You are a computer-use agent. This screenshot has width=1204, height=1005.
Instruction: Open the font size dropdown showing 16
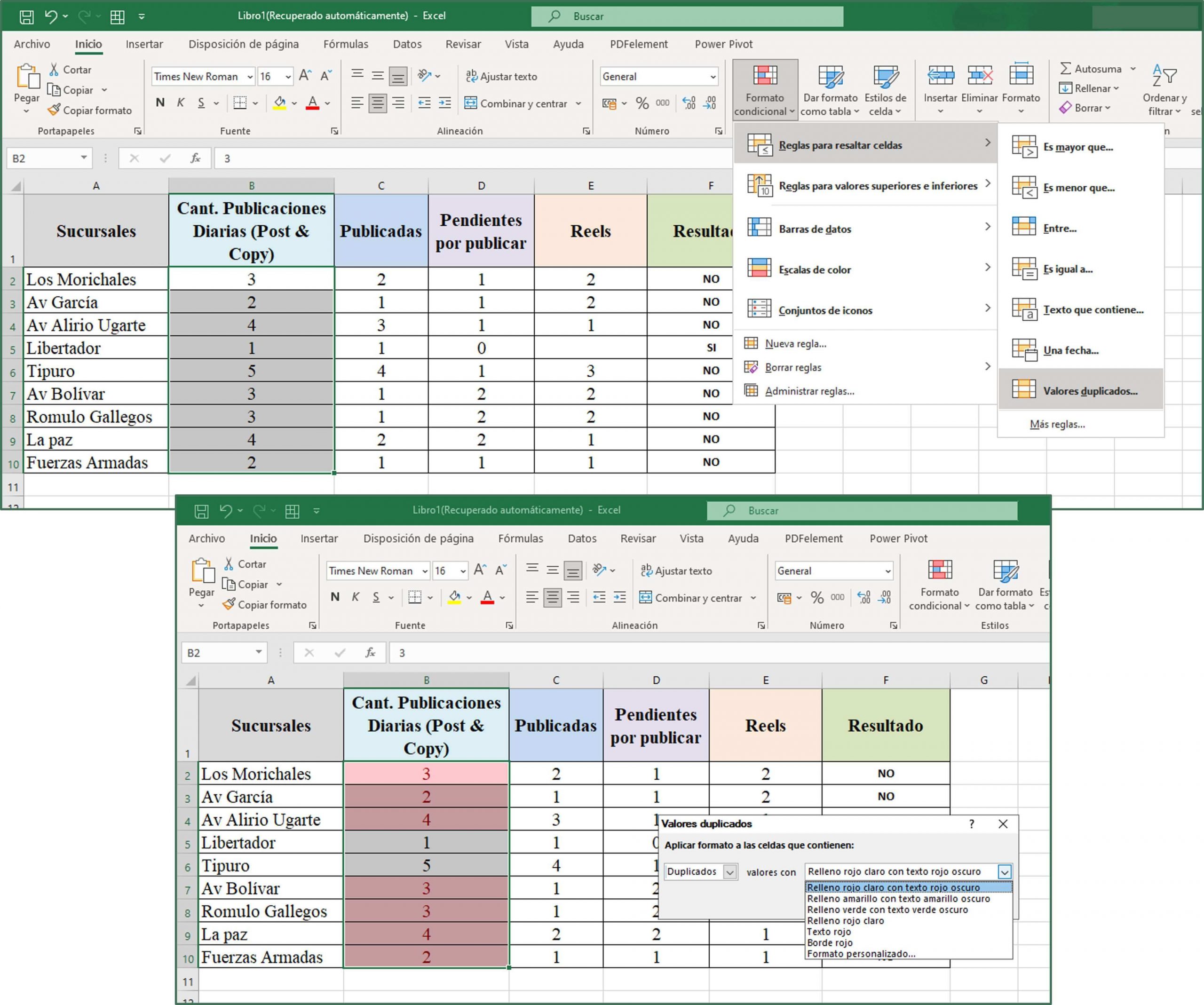pyautogui.click(x=289, y=76)
